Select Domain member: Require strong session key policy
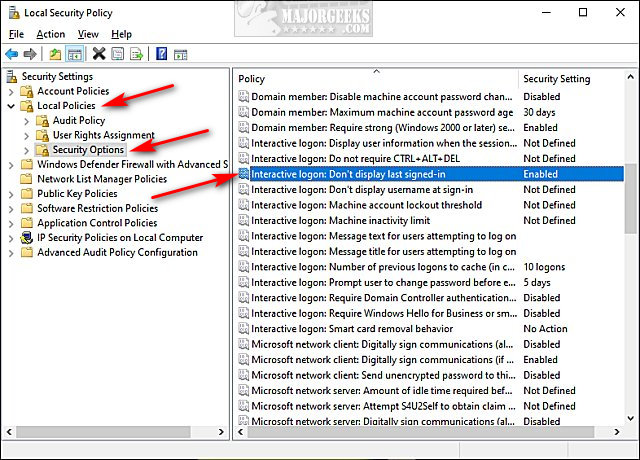 point(430,127)
